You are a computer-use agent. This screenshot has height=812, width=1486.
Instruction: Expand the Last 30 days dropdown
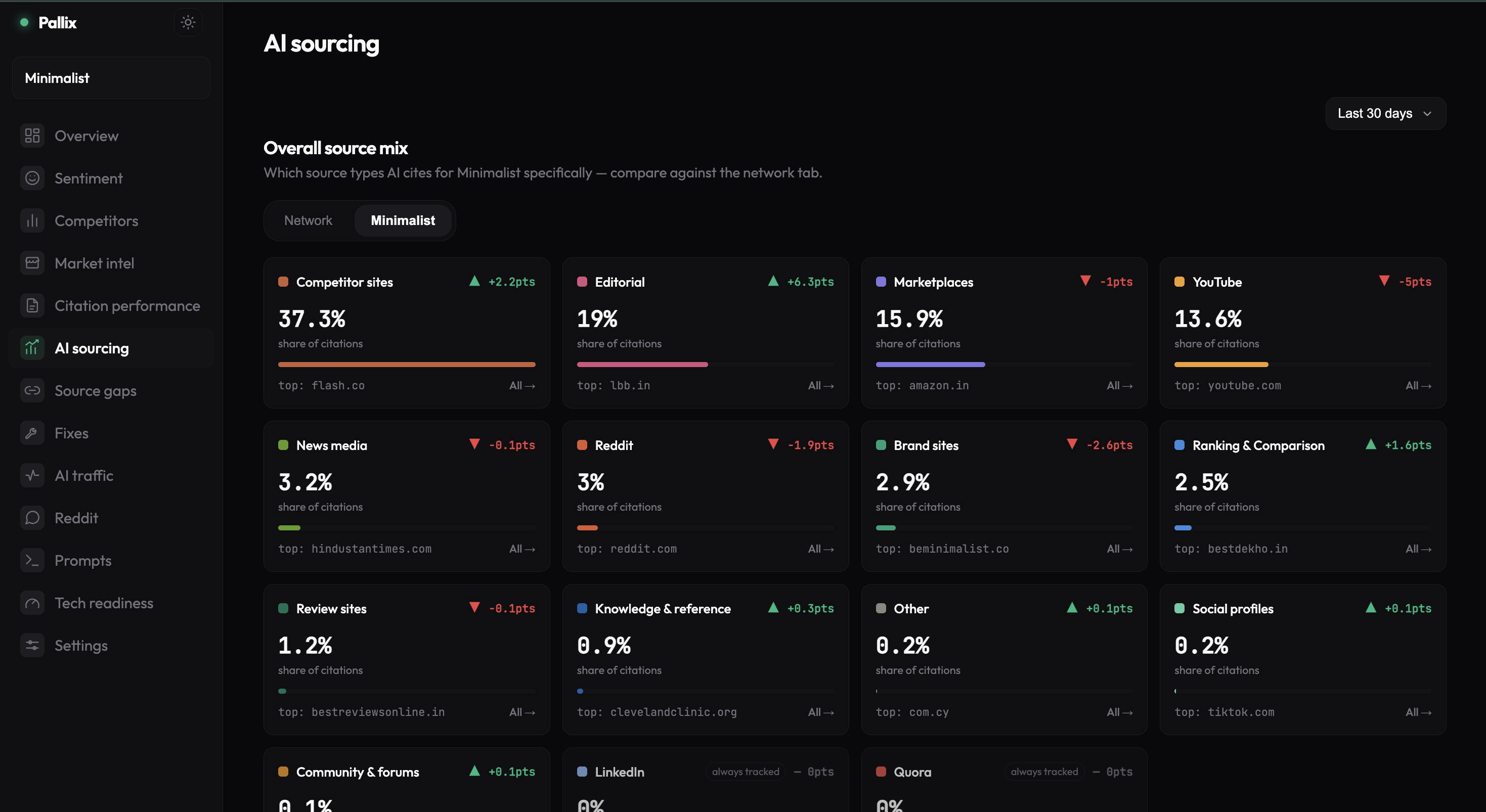(1385, 113)
